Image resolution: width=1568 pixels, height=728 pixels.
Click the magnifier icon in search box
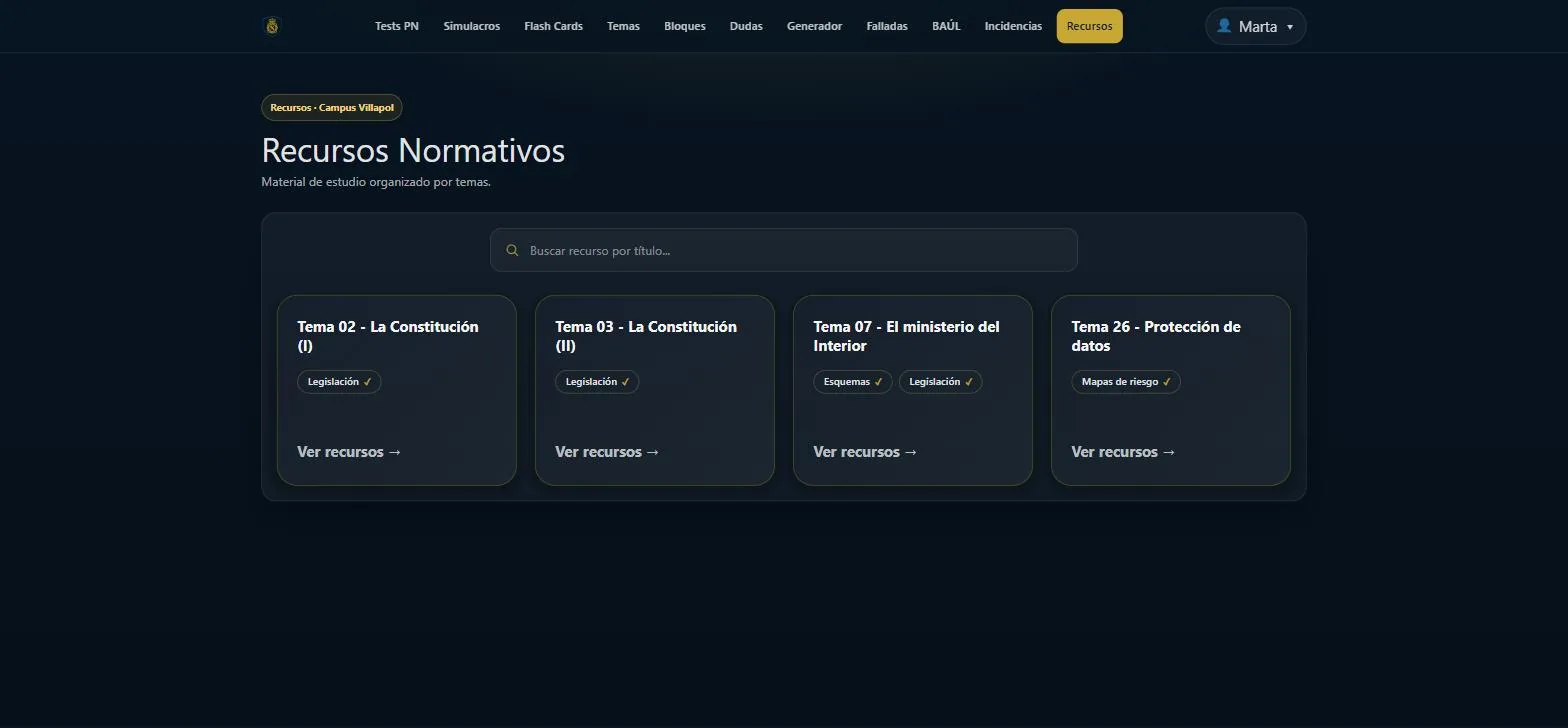512,251
